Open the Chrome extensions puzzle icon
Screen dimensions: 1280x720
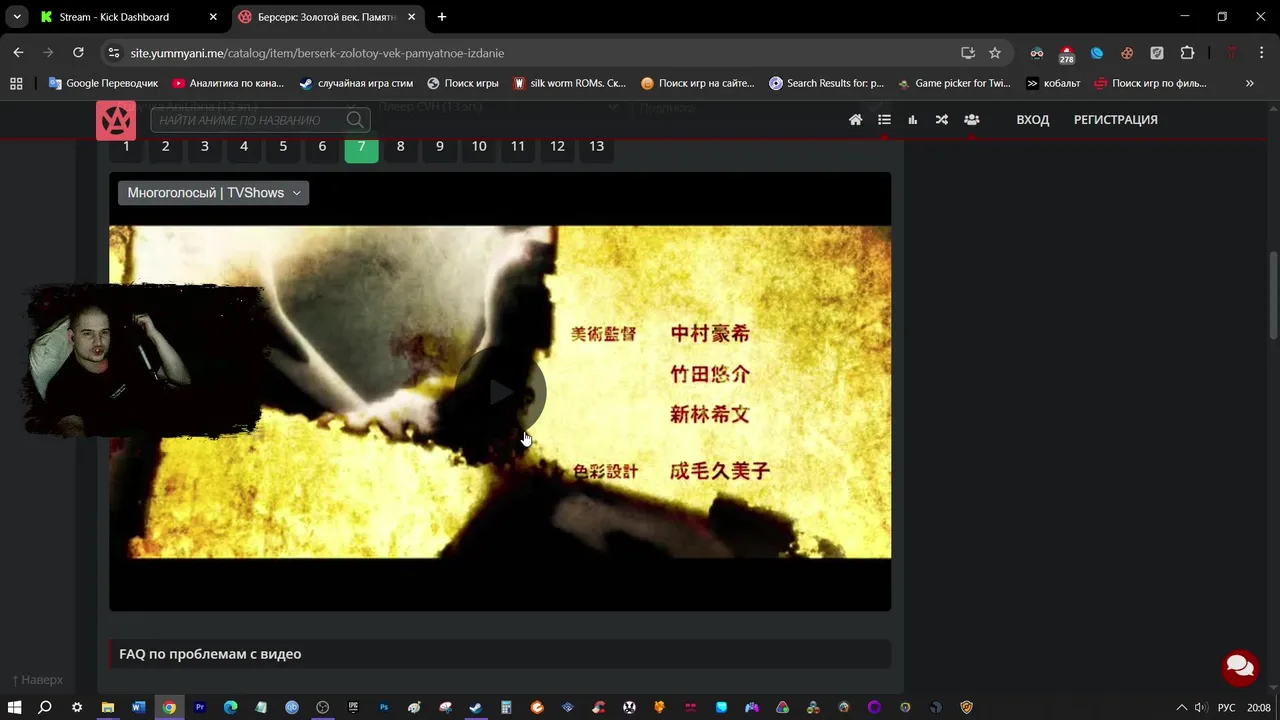[1188, 53]
